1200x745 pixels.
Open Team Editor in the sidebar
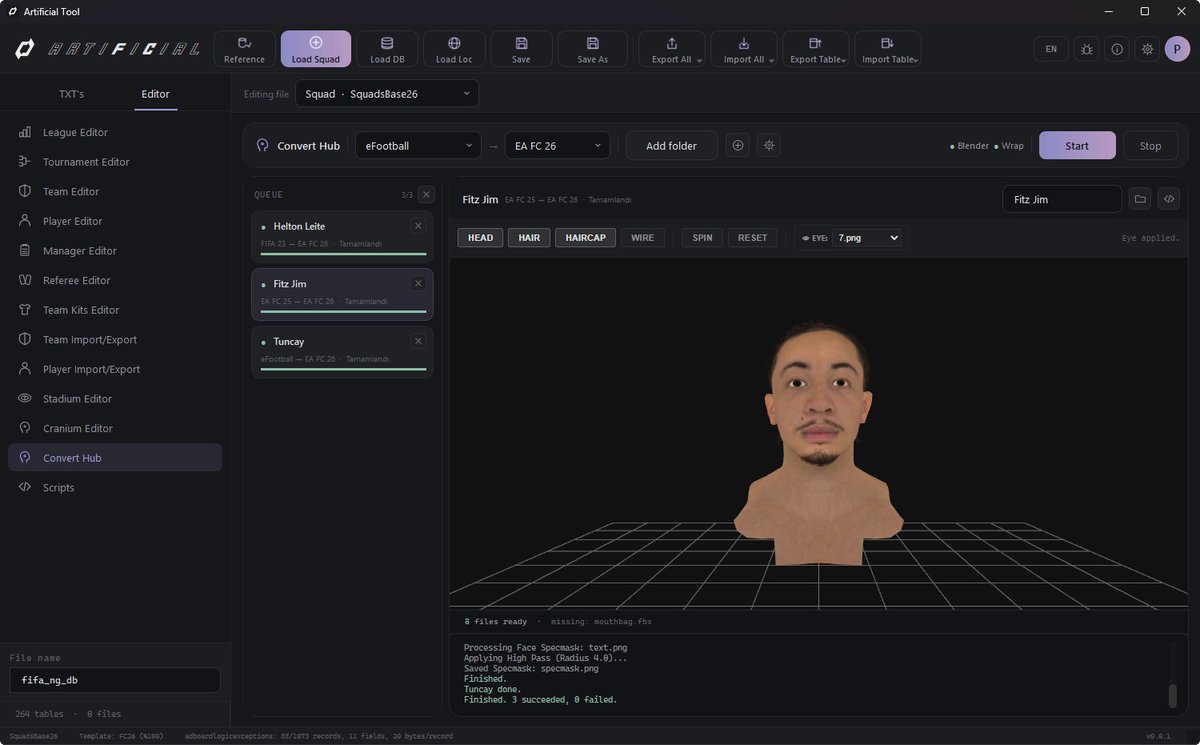point(115,191)
